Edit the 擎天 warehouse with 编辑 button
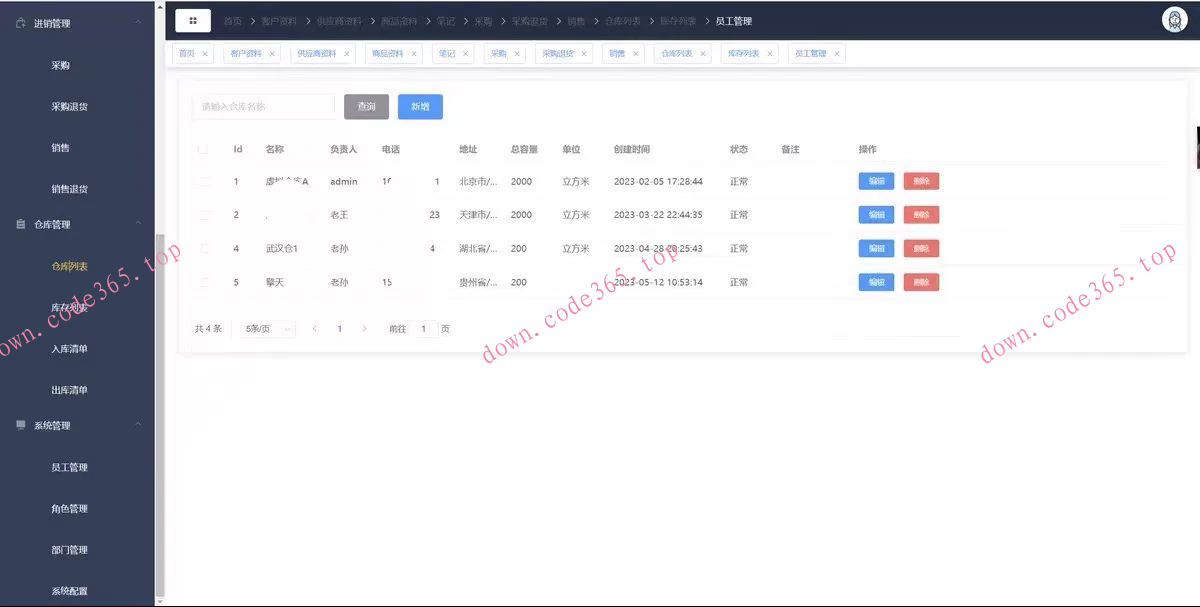This screenshot has height=607, width=1200. tap(875, 282)
